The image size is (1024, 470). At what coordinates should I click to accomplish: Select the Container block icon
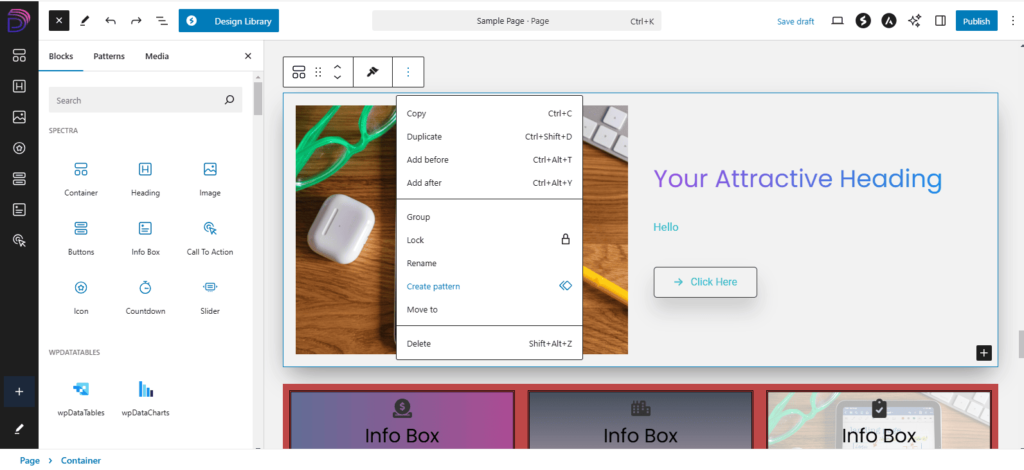81,170
